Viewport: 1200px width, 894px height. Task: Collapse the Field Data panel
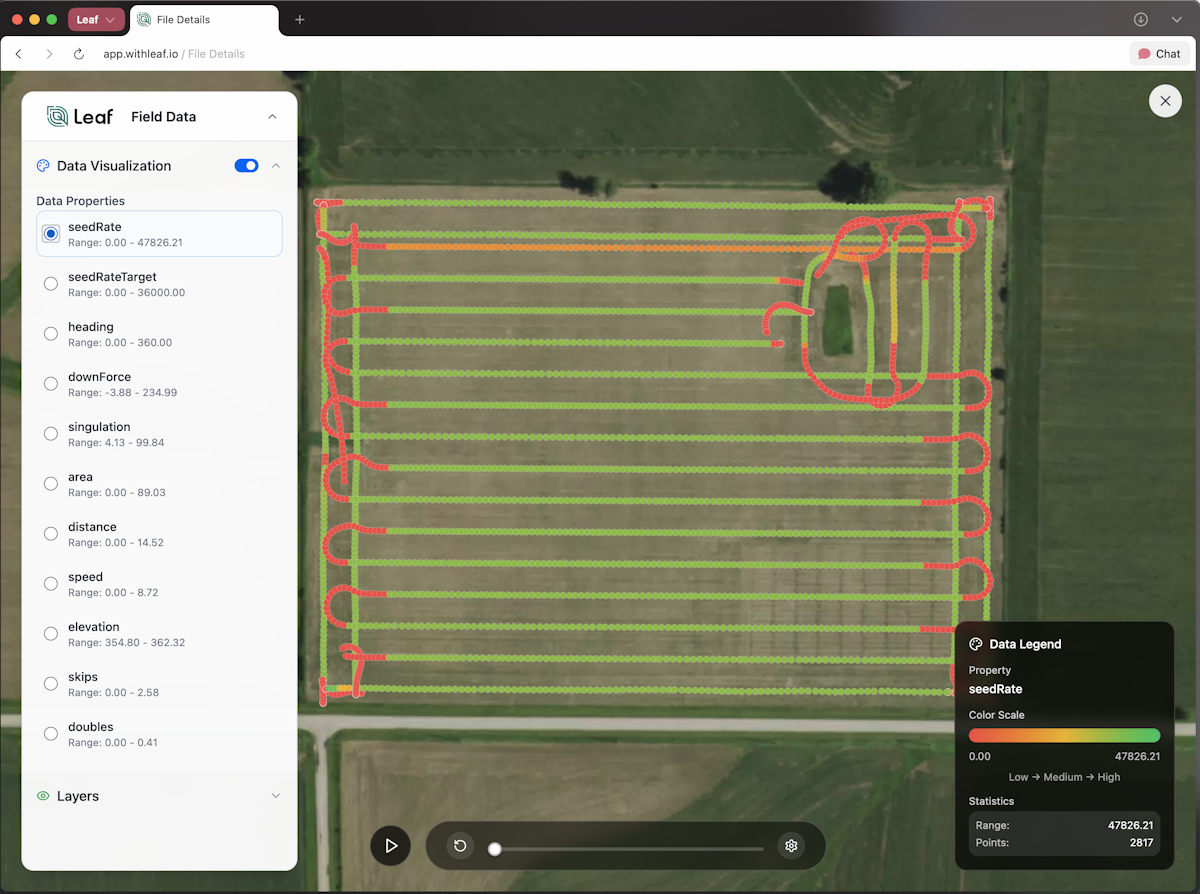[x=272, y=117]
